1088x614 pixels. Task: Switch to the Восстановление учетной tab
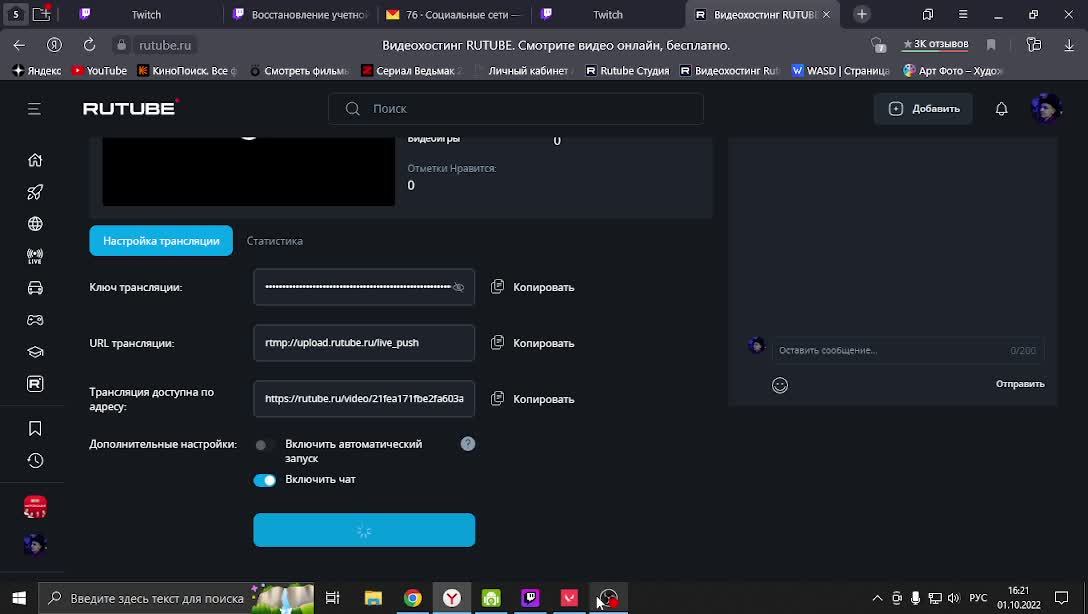[x=300, y=15]
